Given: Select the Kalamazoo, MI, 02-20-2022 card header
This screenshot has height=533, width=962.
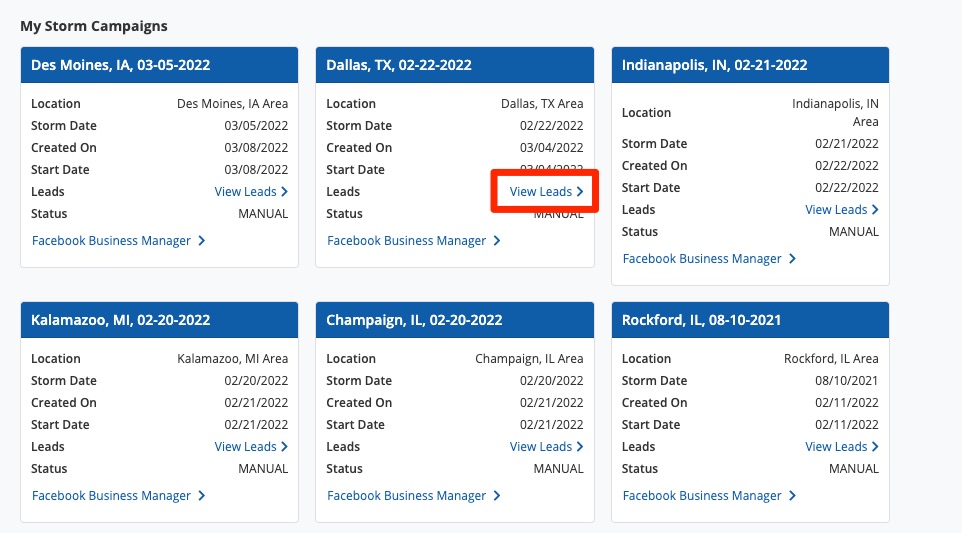Looking at the screenshot, I should coord(159,320).
